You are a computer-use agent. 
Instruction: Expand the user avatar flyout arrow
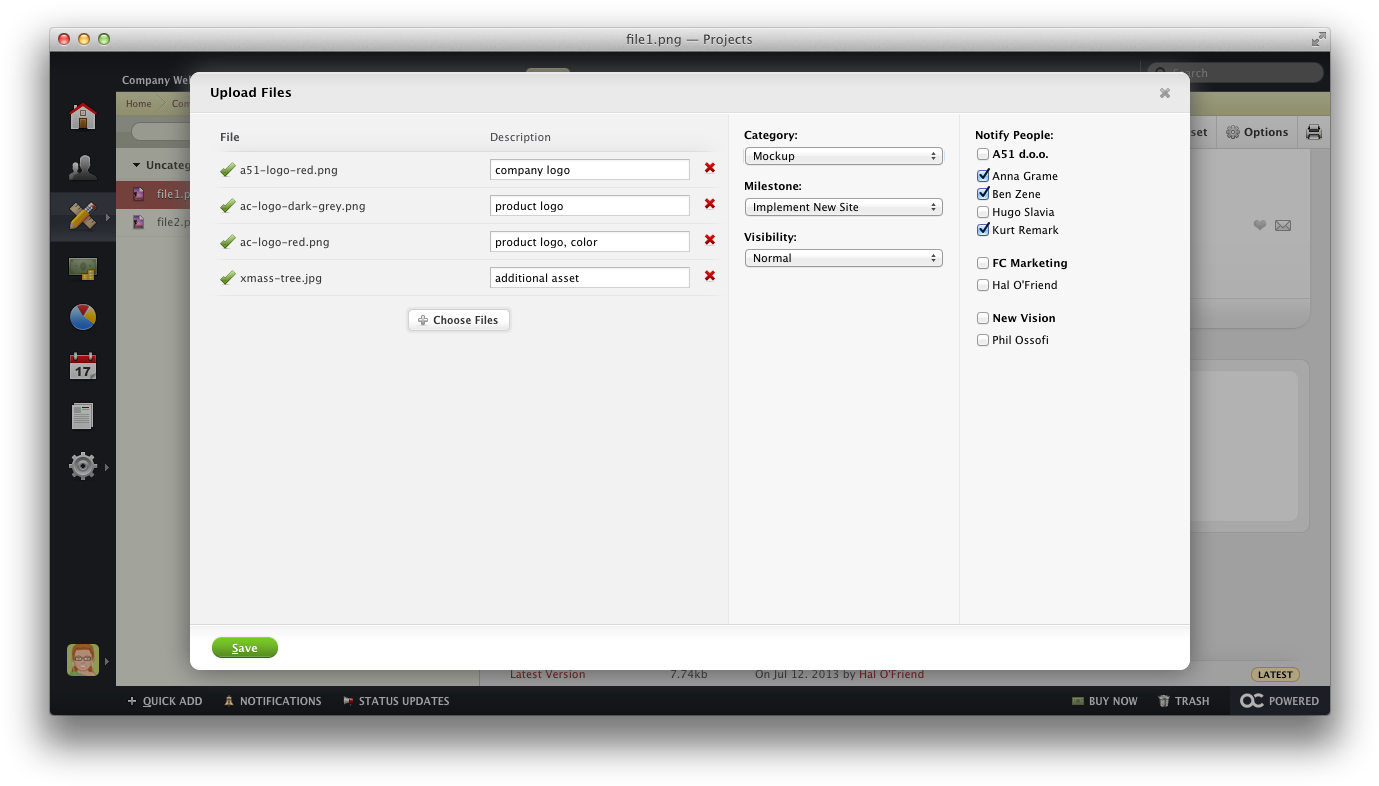click(x=107, y=661)
